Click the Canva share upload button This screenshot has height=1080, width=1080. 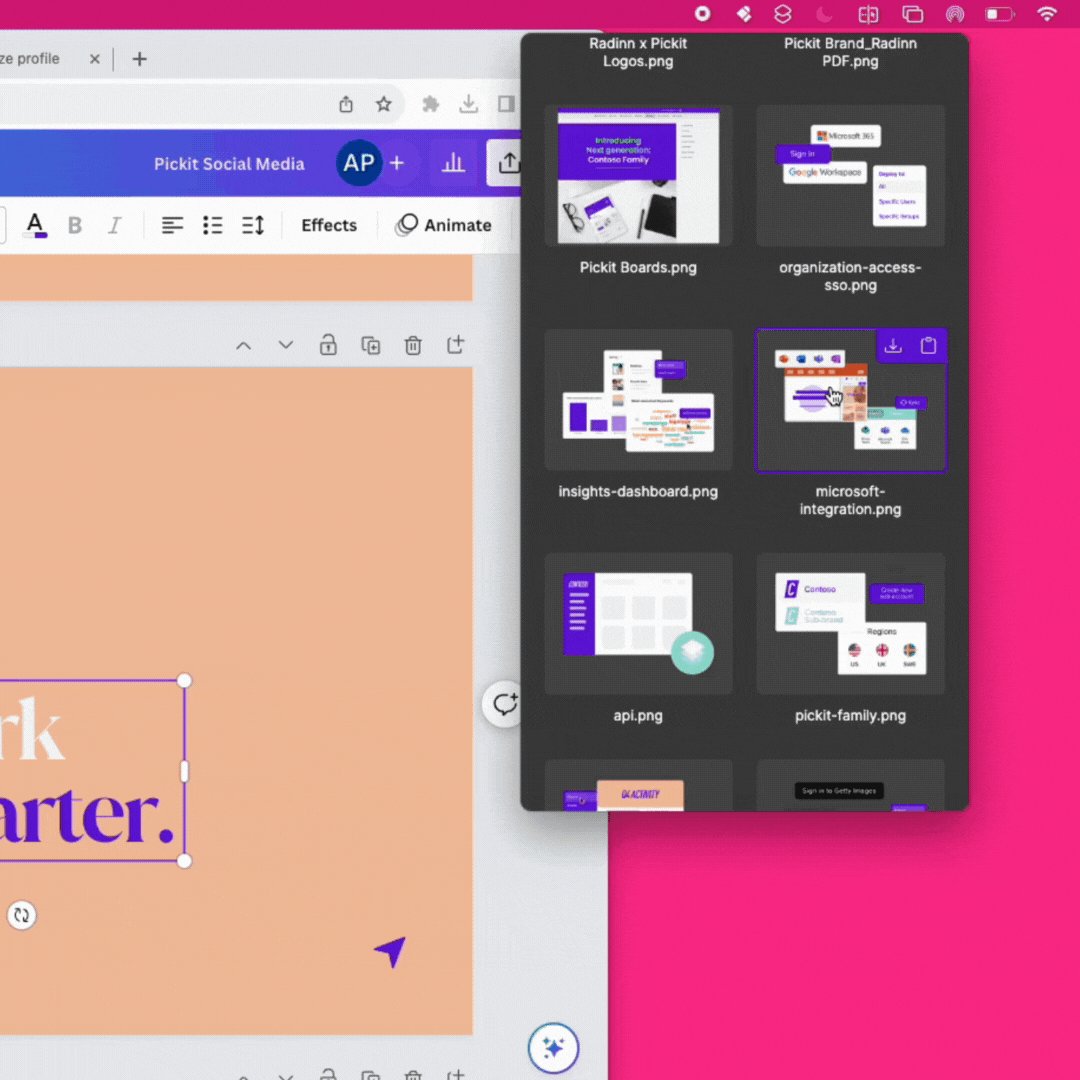pos(508,163)
